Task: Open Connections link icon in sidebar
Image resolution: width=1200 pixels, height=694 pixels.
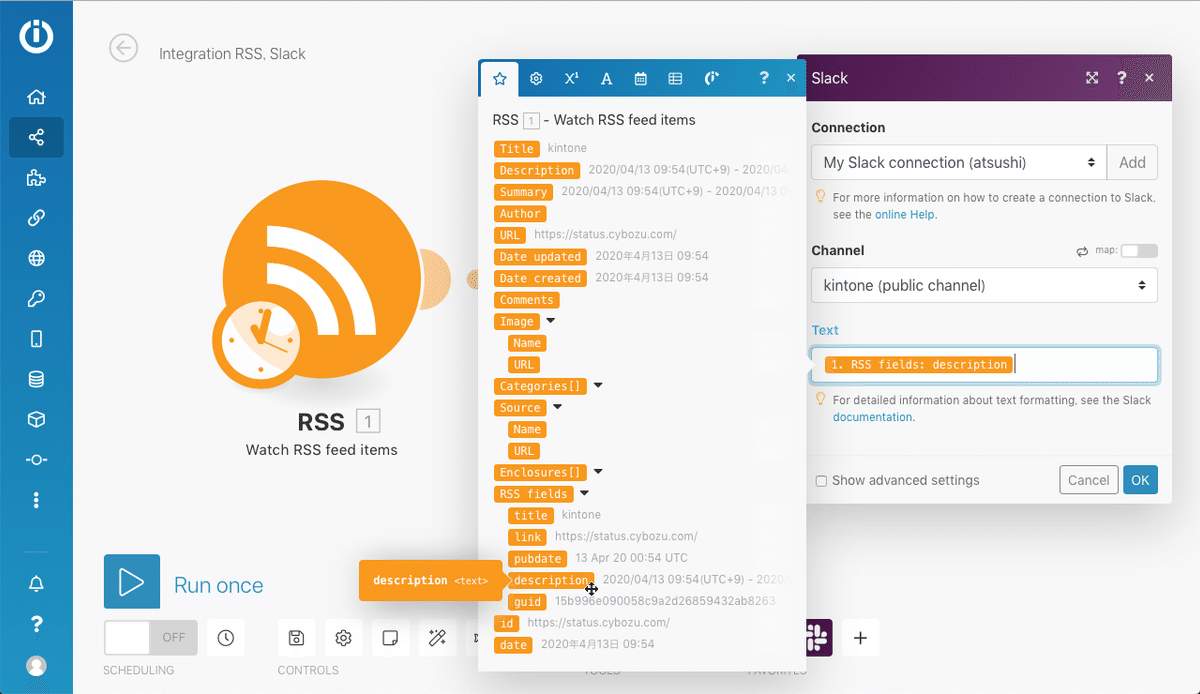Action: [x=36, y=218]
